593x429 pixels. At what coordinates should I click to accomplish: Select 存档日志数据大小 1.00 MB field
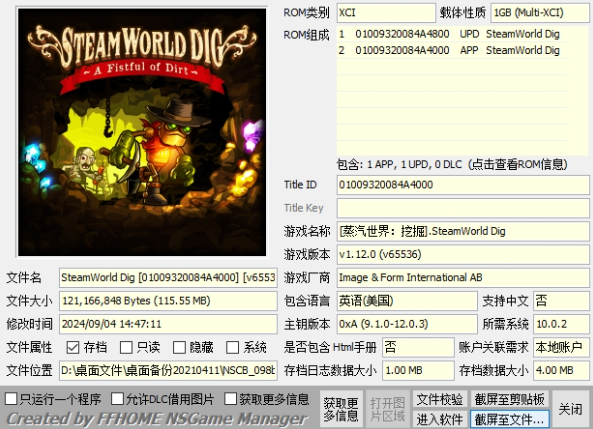point(418,370)
